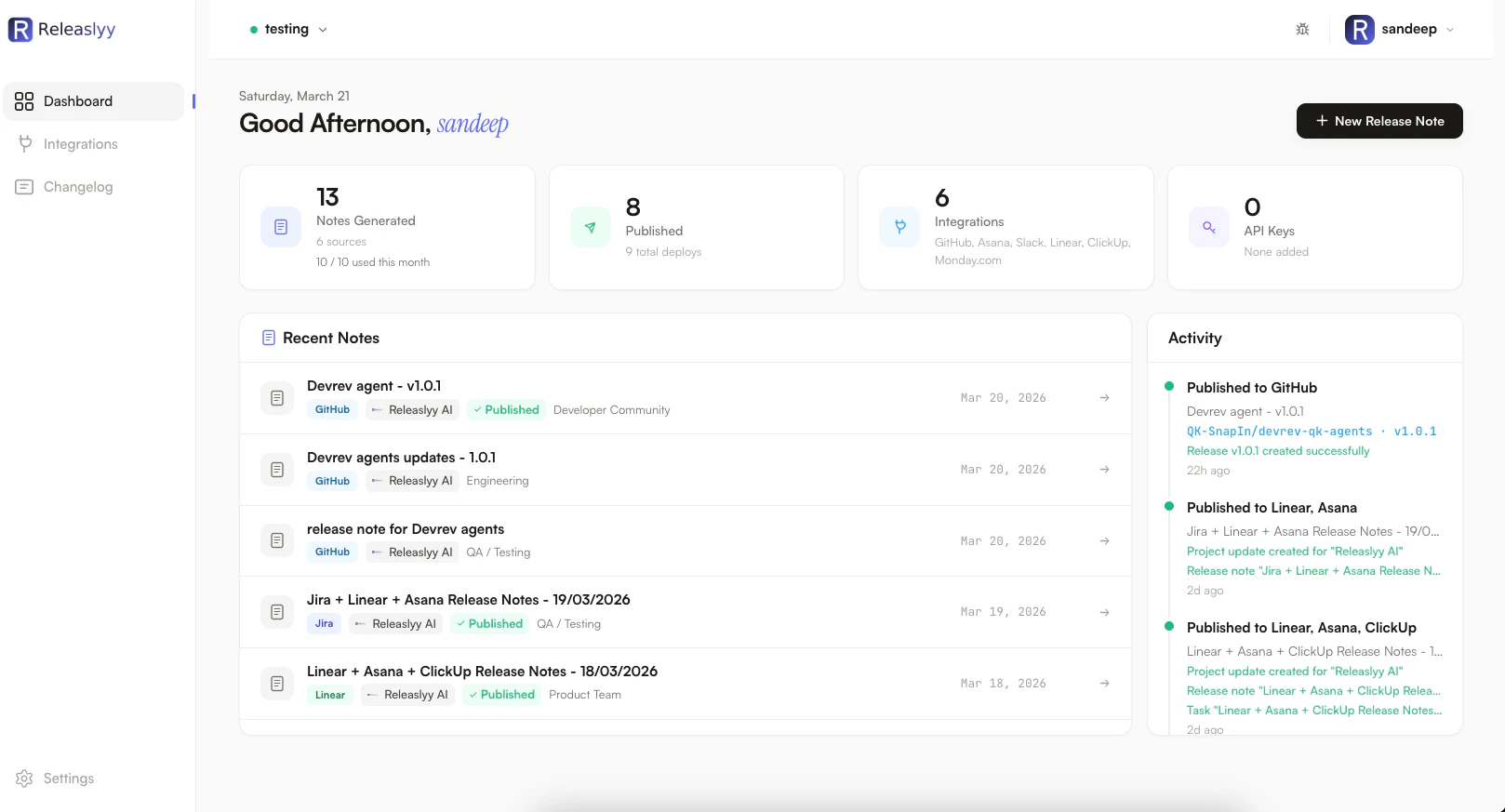Click the API Keys key icon
The image size is (1505, 812).
point(1208,227)
